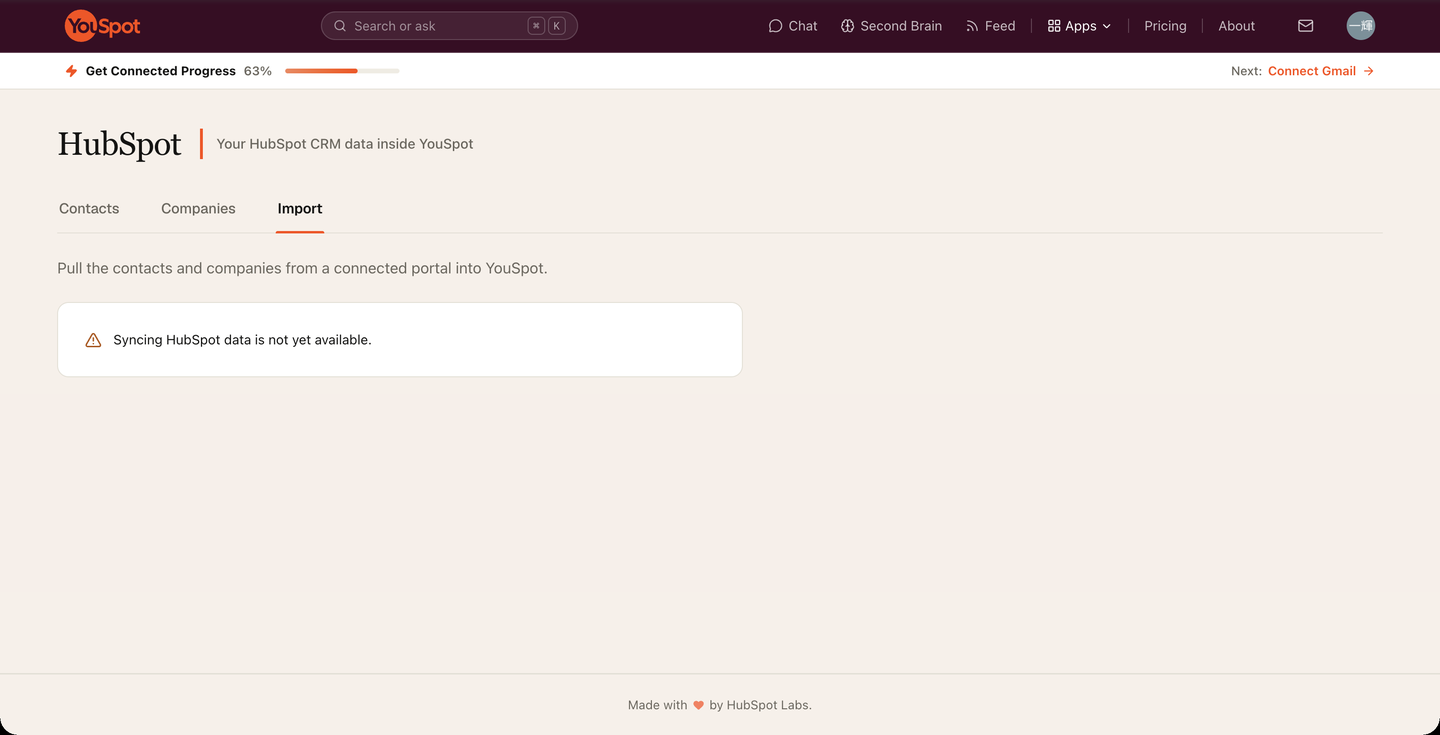Click the HubSpot page heading
This screenshot has height=735, width=1440.
[119, 144]
